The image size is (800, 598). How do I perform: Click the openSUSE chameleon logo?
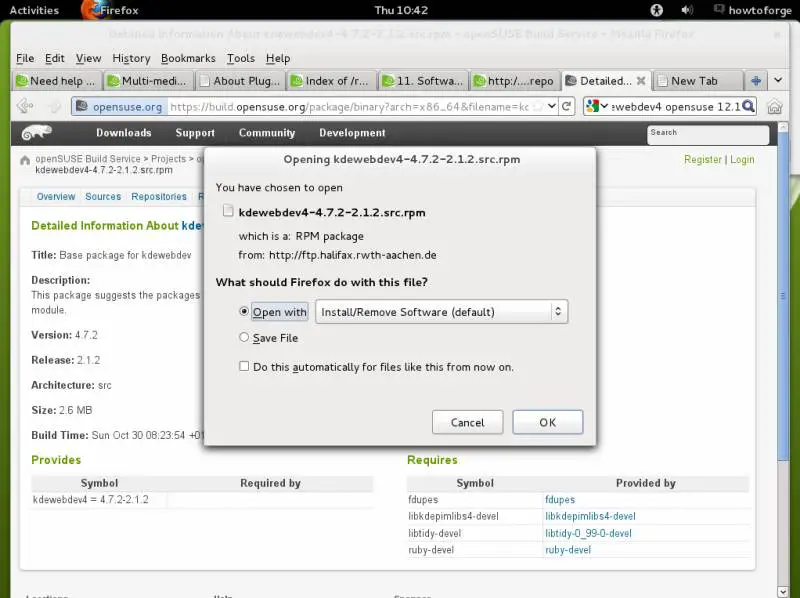coord(37,133)
